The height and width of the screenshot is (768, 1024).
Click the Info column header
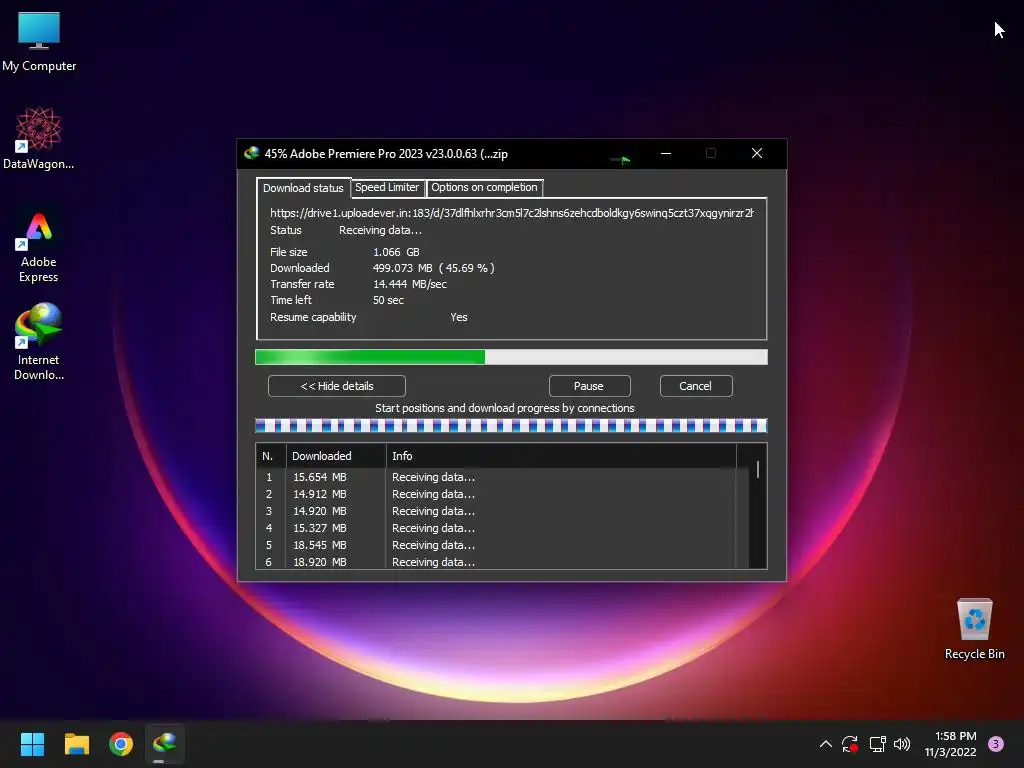(561, 456)
